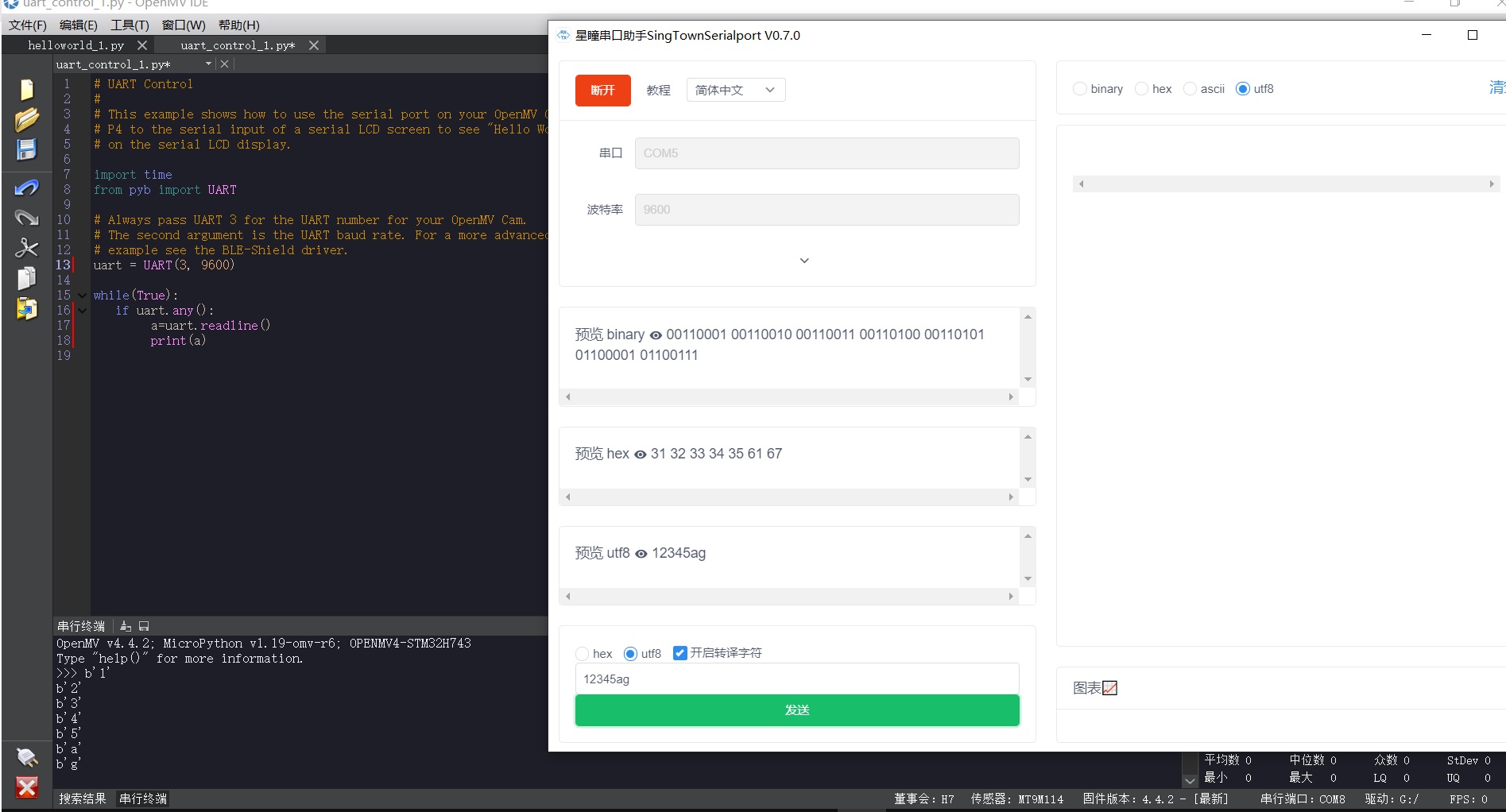Click the 固件版本: 4.4.2 status bar entry
Viewport: 1506px width, 812px height.
(x=1156, y=799)
